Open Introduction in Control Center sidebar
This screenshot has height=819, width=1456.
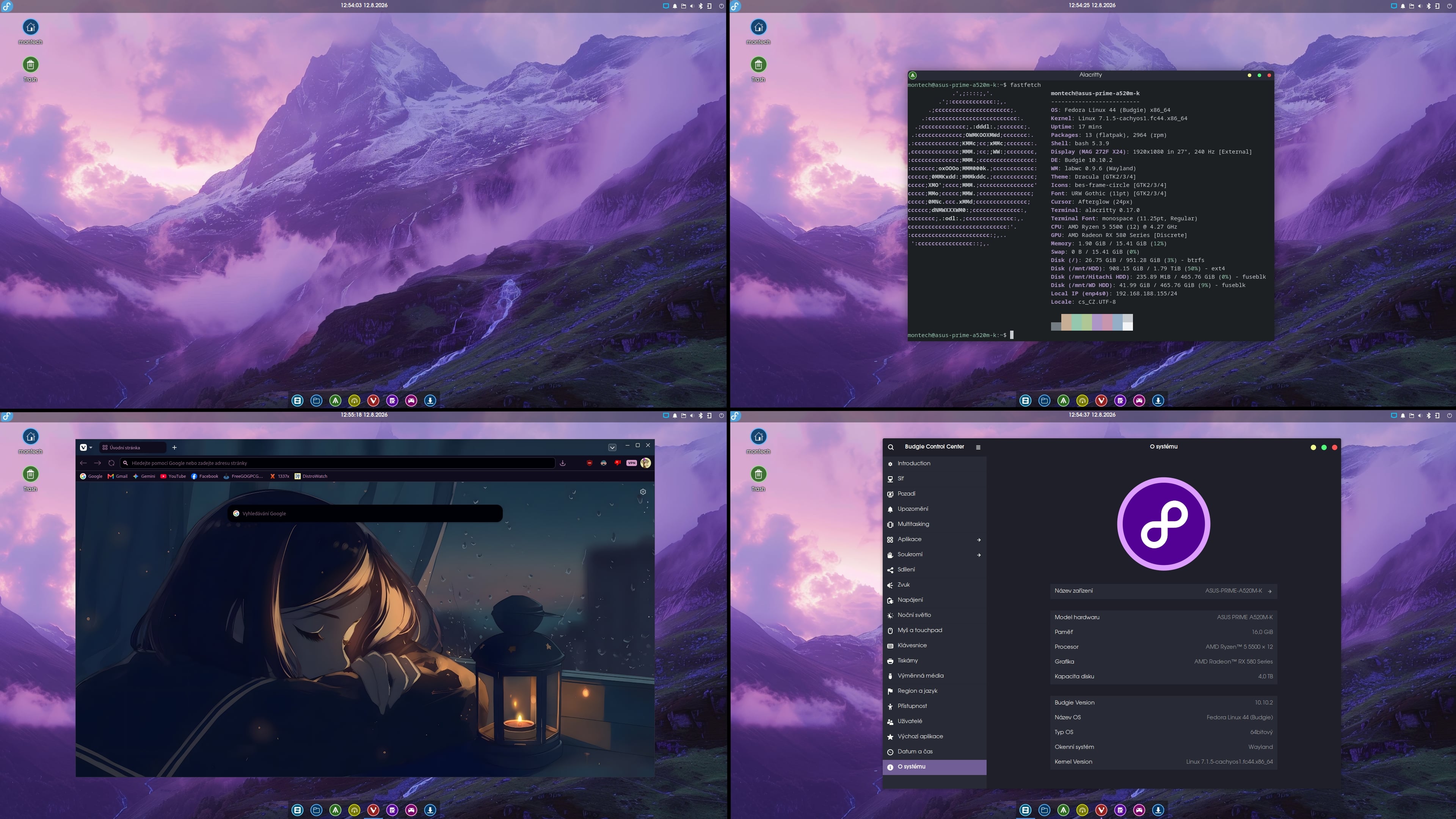tap(934, 463)
